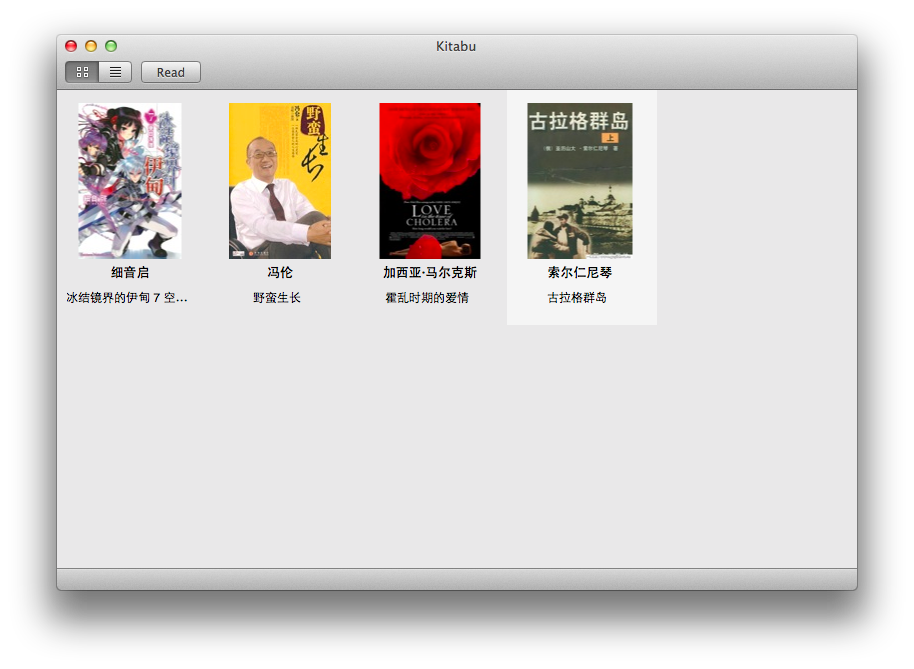Viewport: 914px width, 669px height.
Task: Select the 冰结镜界的伊甸 book cover
Action: [130, 181]
